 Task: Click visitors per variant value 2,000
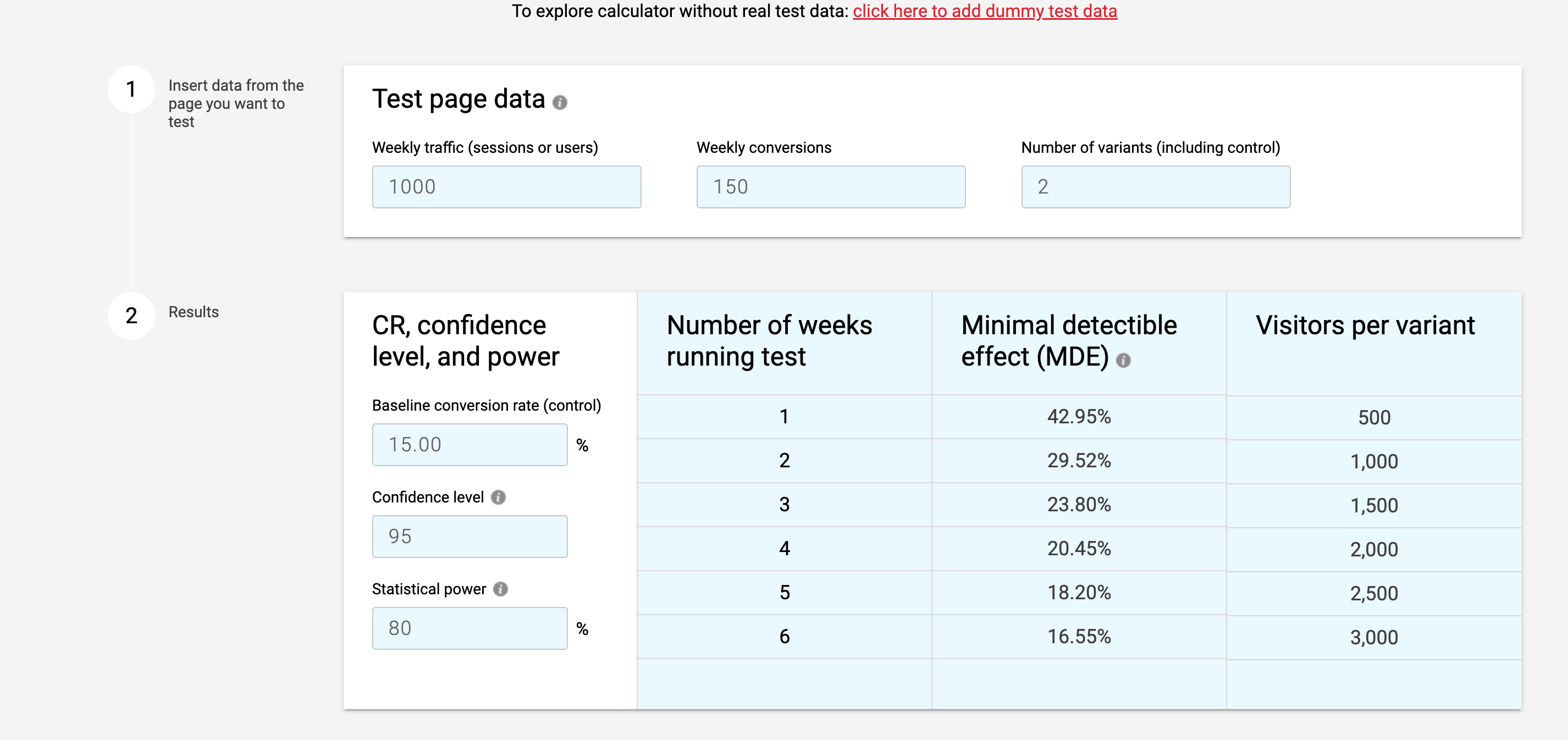tap(1374, 550)
